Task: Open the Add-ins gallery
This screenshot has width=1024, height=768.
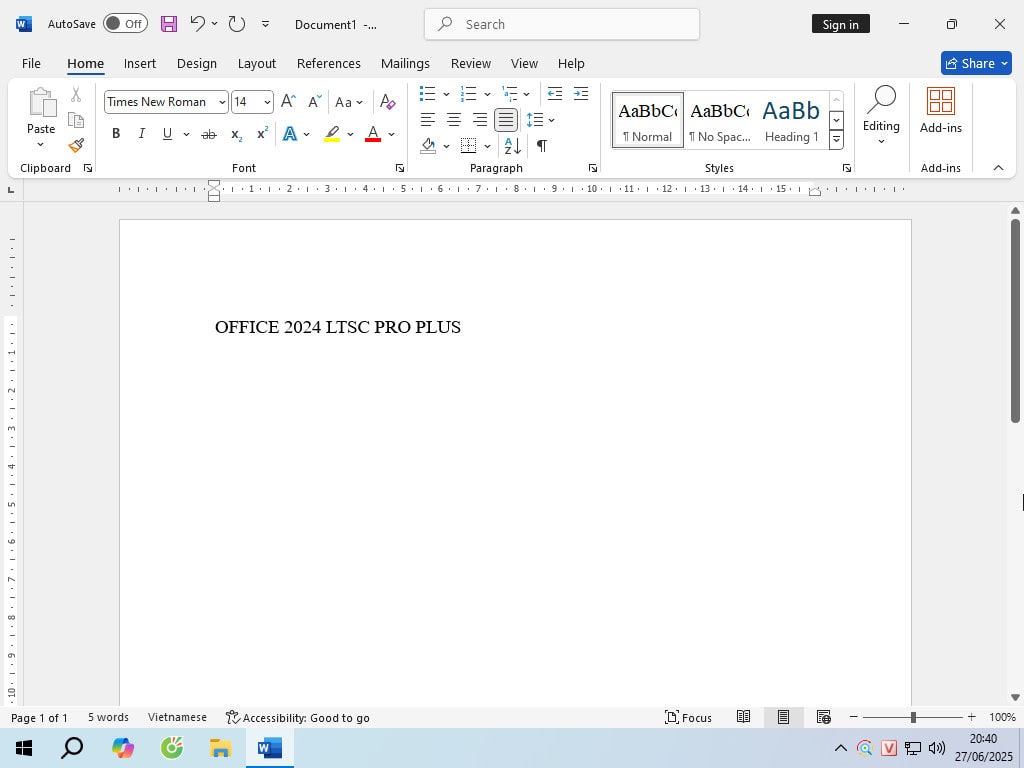Action: tap(940, 110)
